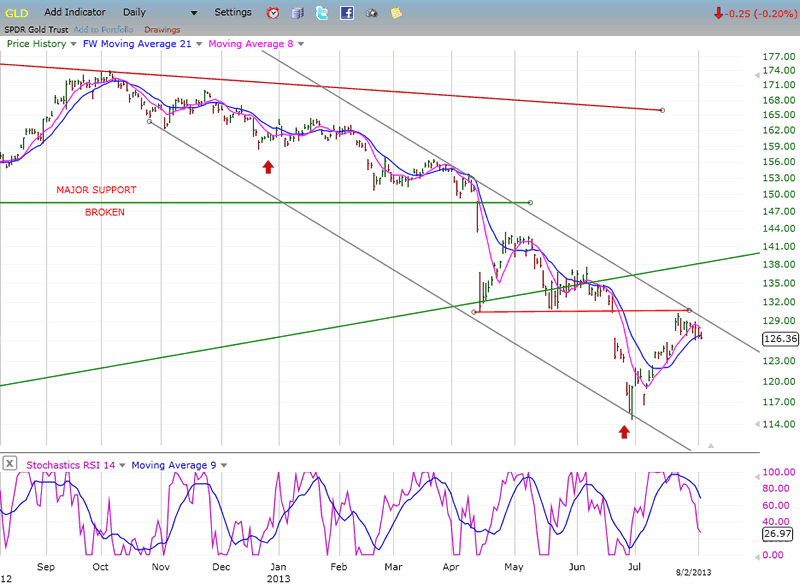Screen dimensions: 800x584
Task: Click the stacked documents icon
Action: click(x=297, y=13)
